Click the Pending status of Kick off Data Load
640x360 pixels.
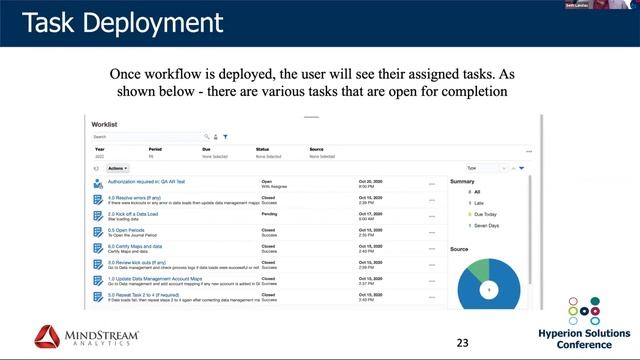coord(269,213)
